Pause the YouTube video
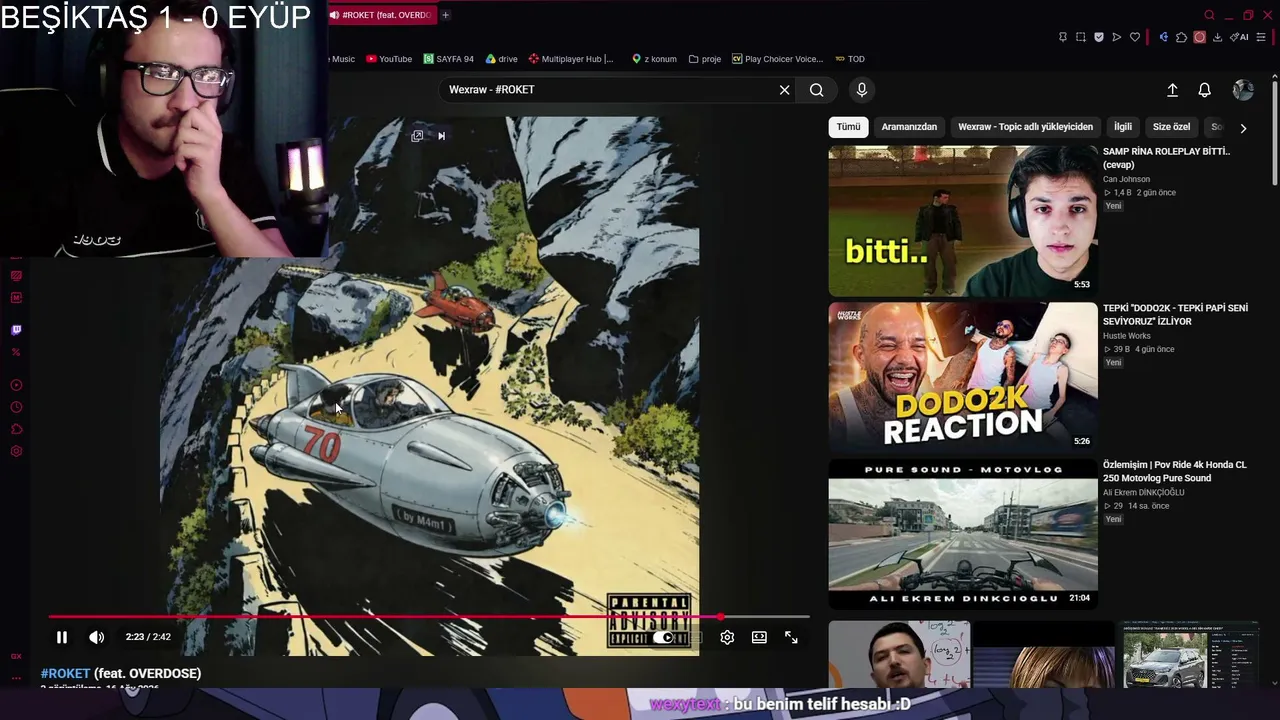This screenshot has height=720, width=1280. [x=62, y=637]
